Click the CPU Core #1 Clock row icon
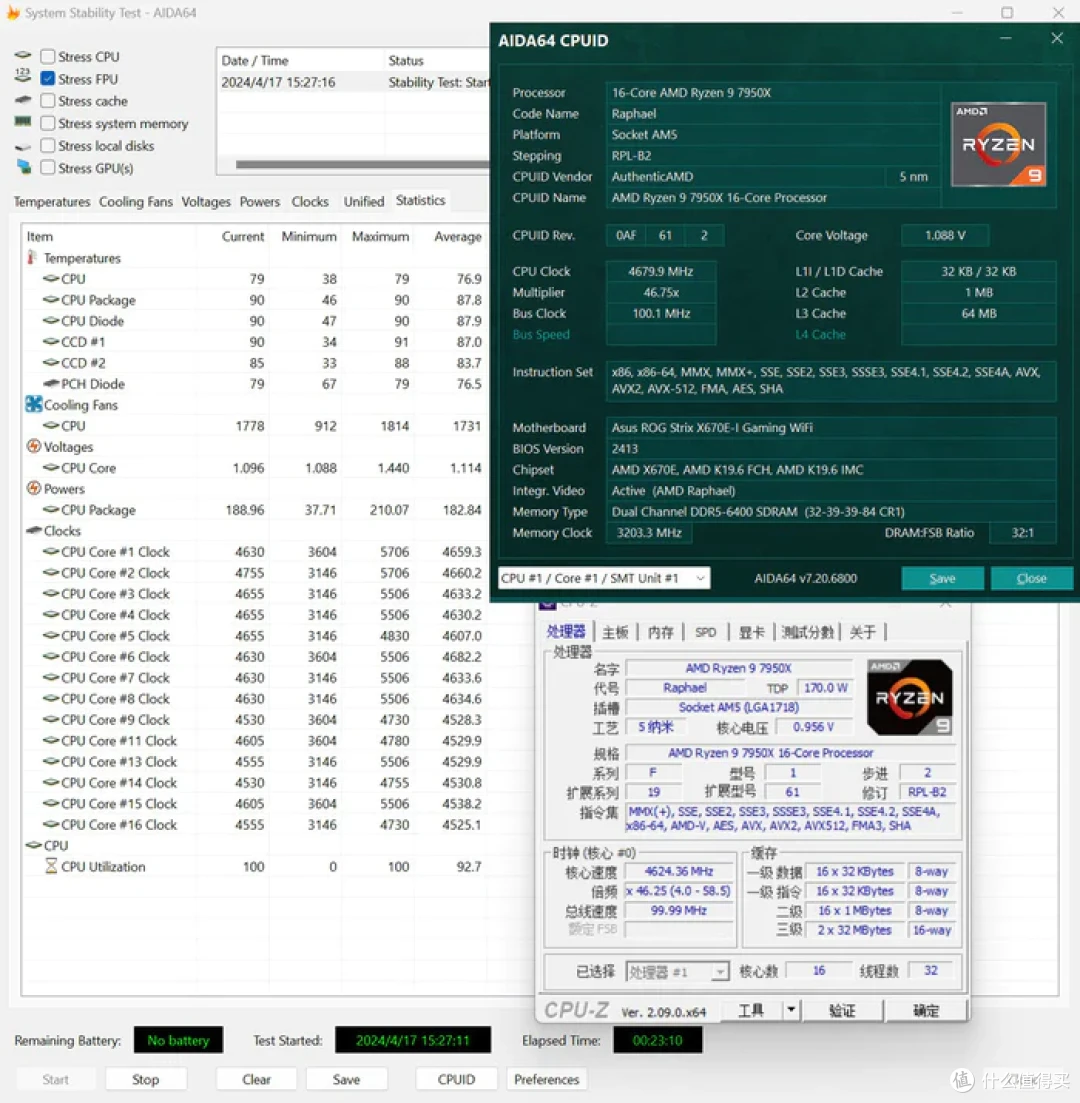Image resolution: width=1080 pixels, height=1103 pixels. point(51,552)
